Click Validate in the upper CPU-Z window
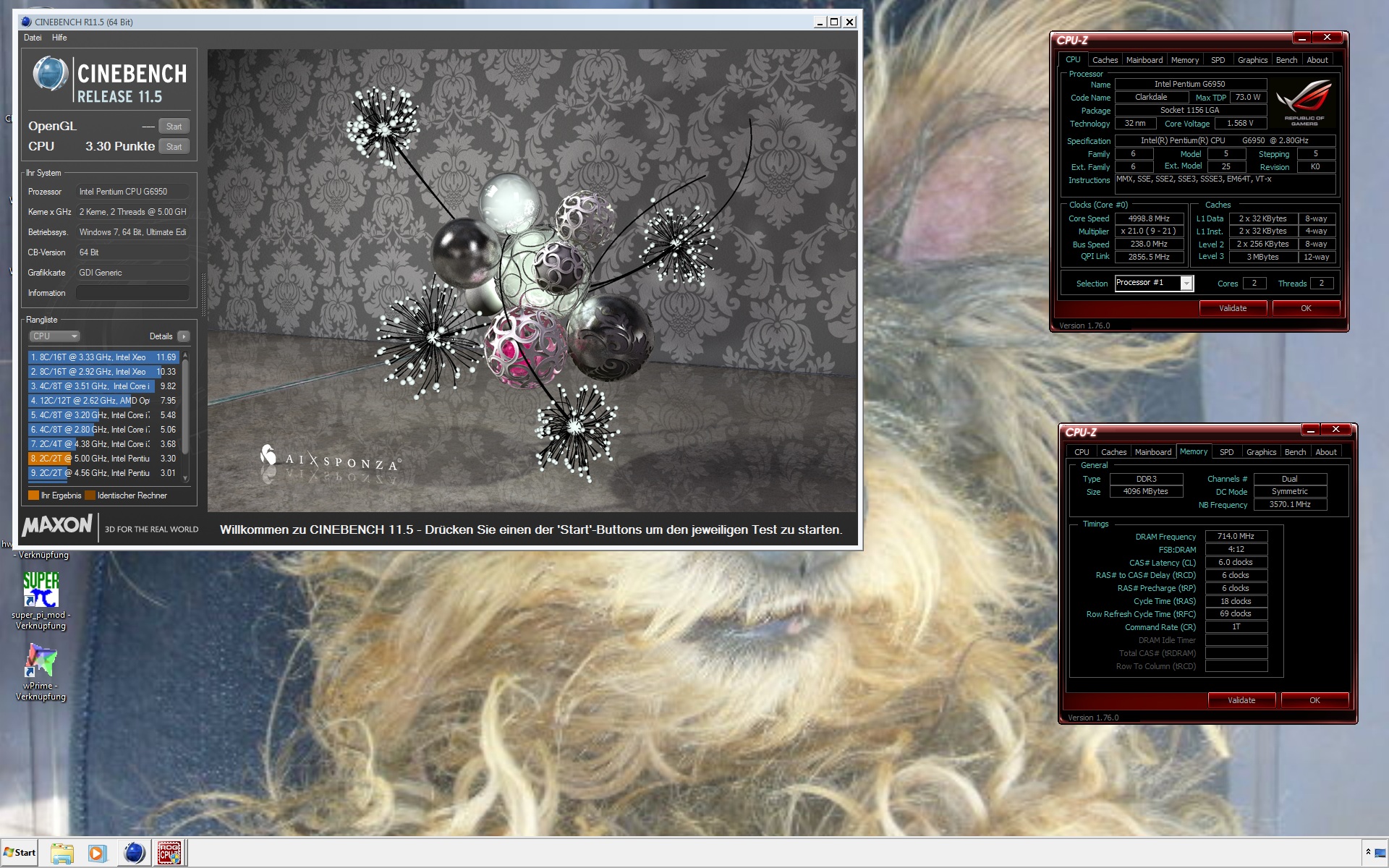 coord(1233,308)
